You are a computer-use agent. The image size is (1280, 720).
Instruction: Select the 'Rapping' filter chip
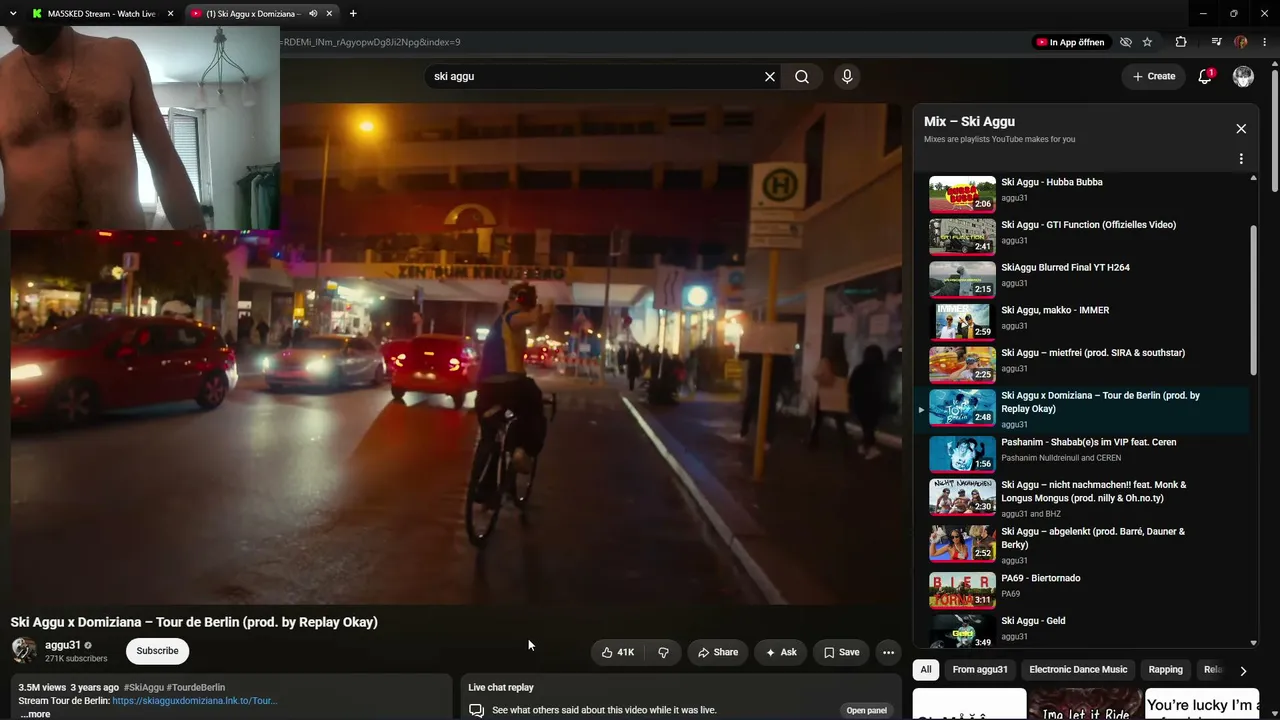[x=1166, y=670]
